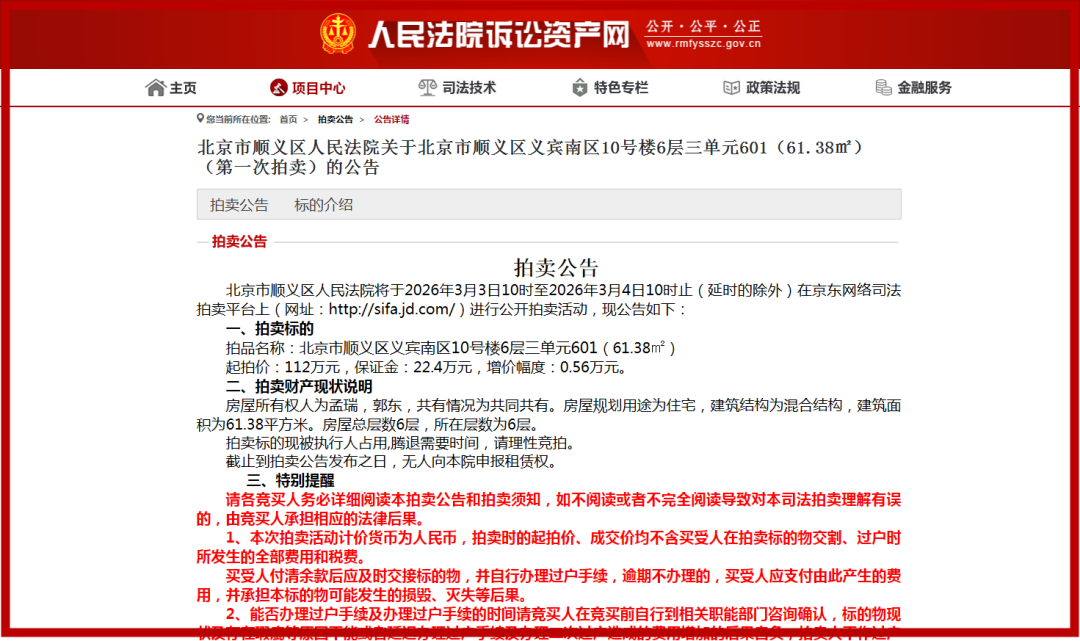Click the shield icon for 特色专栏

click(x=578, y=87)
